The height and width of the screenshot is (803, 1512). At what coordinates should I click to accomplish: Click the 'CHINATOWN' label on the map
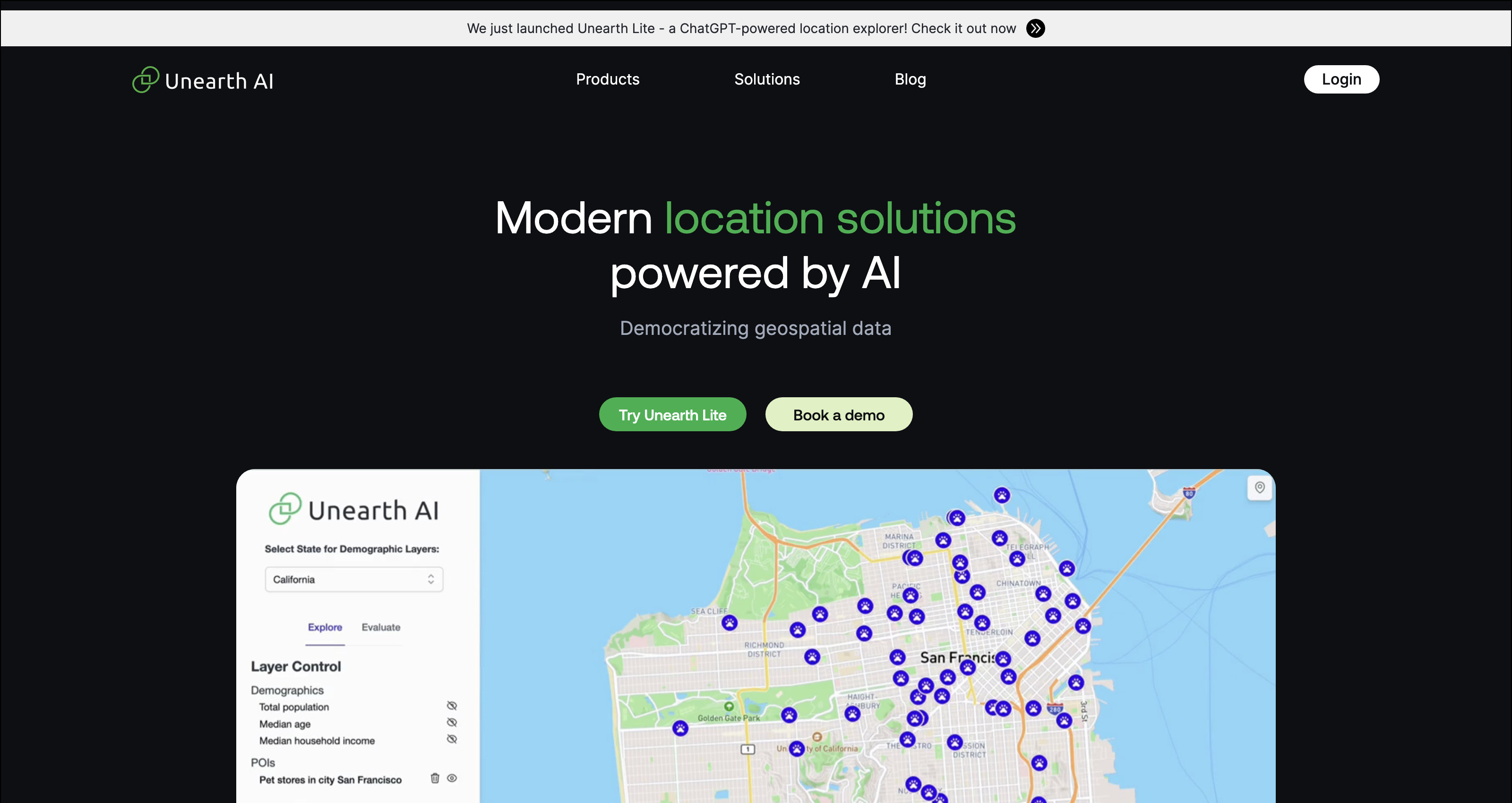[x=1018, y=583]
